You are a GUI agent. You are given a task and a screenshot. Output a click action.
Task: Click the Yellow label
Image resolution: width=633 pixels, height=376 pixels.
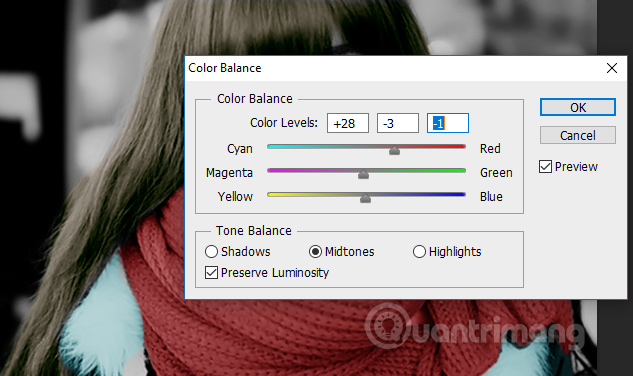coord(235,197)
